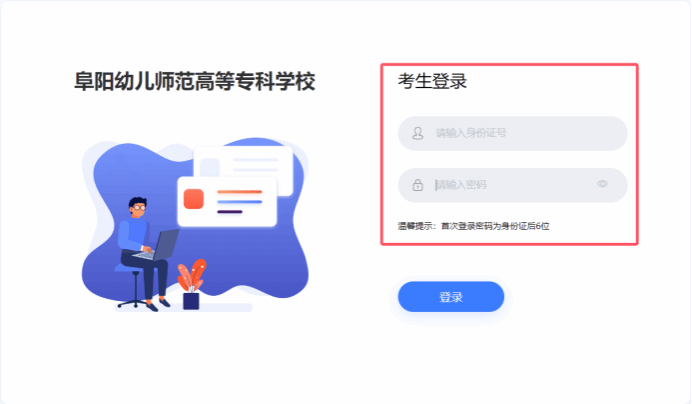
Task: Click the red potted plant illustration
Action: [191, 284]
